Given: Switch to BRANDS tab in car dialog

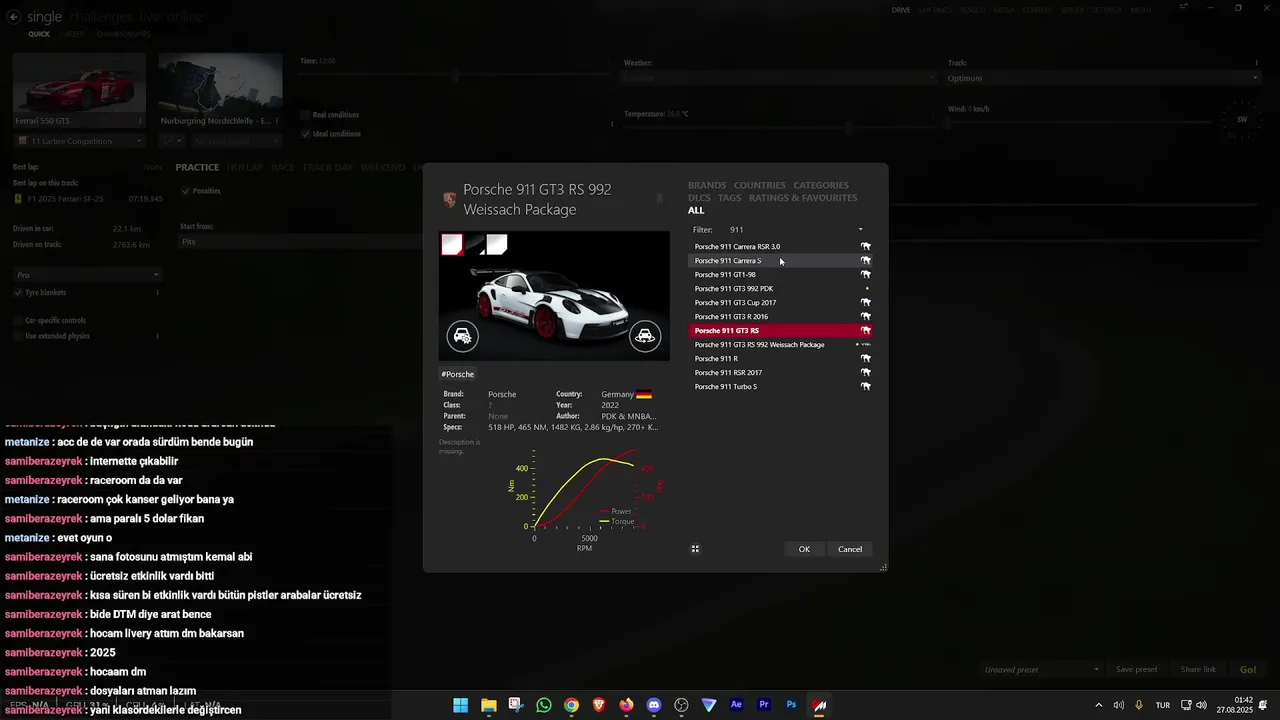Looking at the screenshot, I should click(x=707, y=185).
